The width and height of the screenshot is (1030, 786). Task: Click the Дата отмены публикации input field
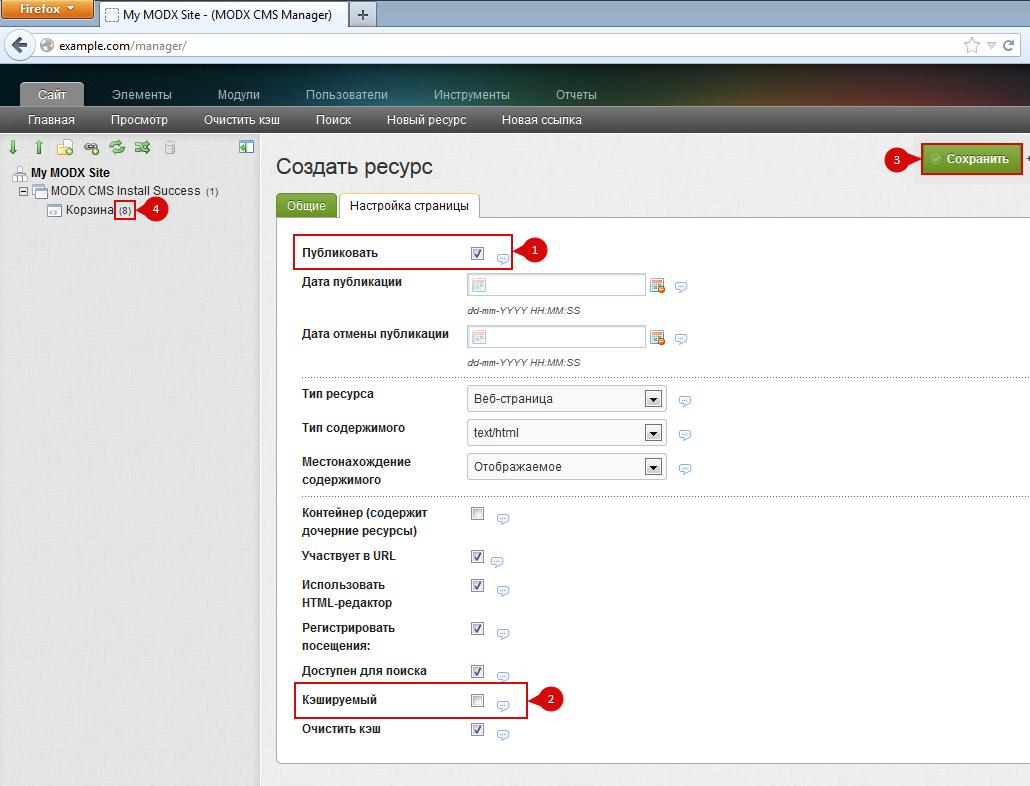[x=556, y=337]
